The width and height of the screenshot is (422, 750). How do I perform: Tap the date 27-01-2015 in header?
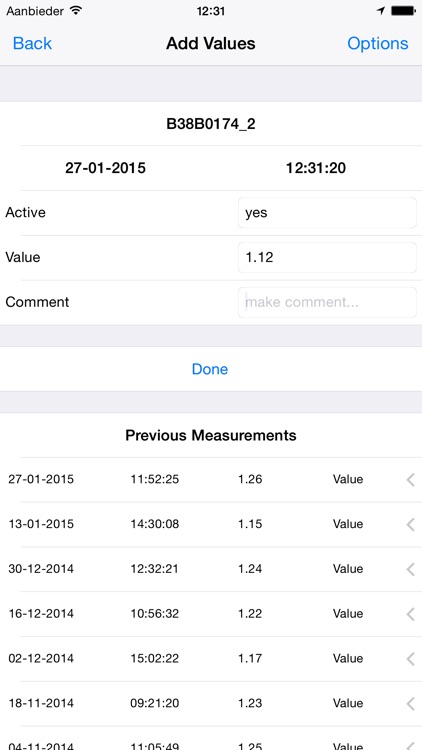(105, 168)
